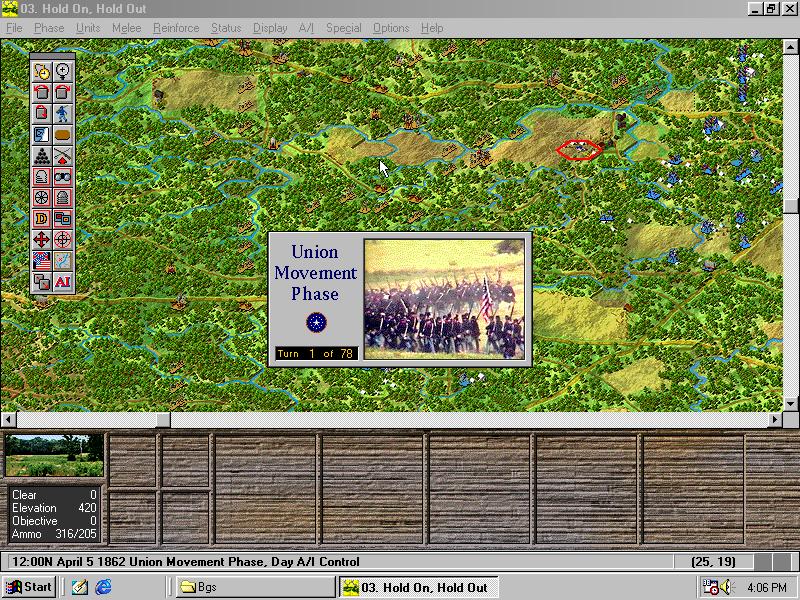The width and height of the screenshot is (800, 600).
Task: Toggle the crossed flags icon
Action: tap(42, 260)
